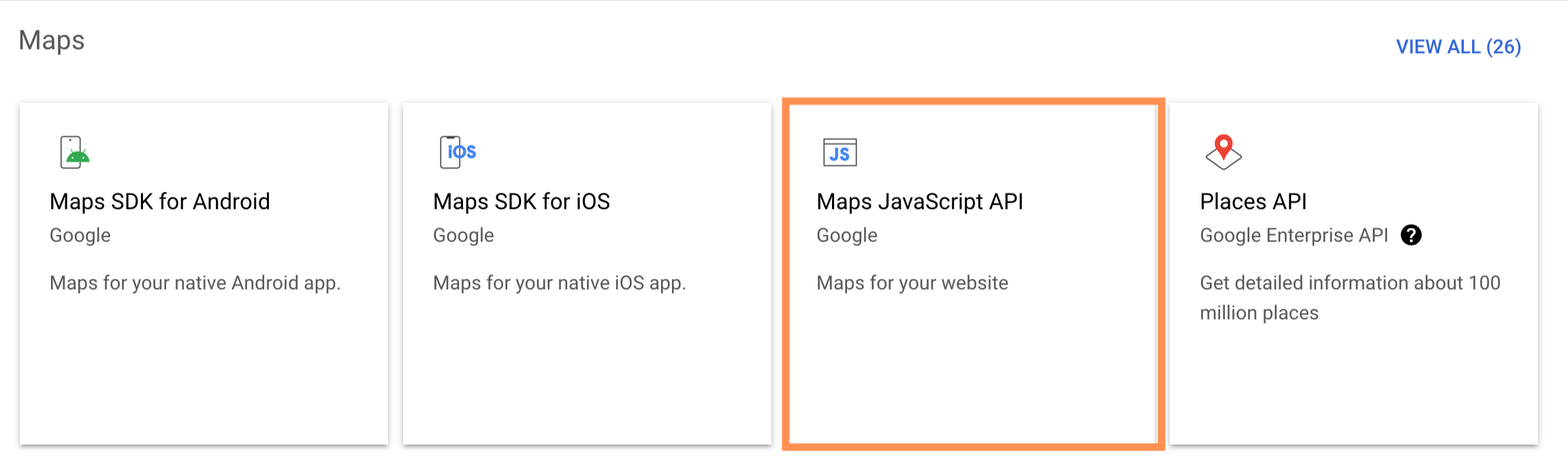Open the VIEW ALL (26) link

pyautogui.click(x=1458, y=47)
